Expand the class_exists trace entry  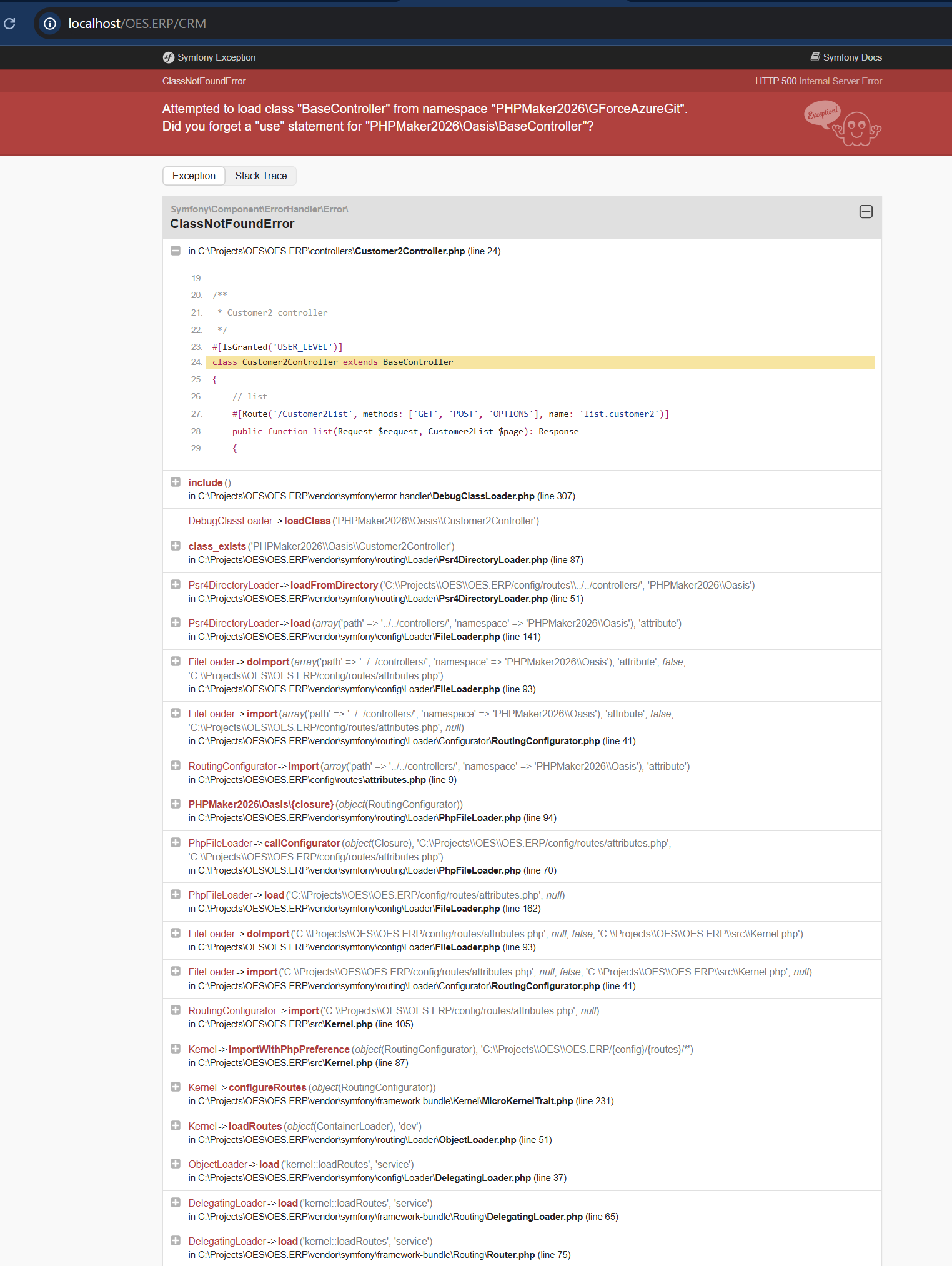point(176,546)
